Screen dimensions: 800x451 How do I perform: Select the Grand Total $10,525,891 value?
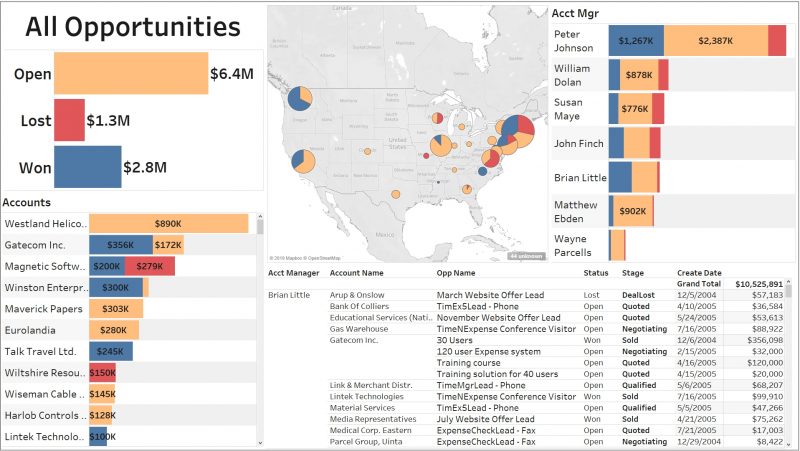pos(759,284)
